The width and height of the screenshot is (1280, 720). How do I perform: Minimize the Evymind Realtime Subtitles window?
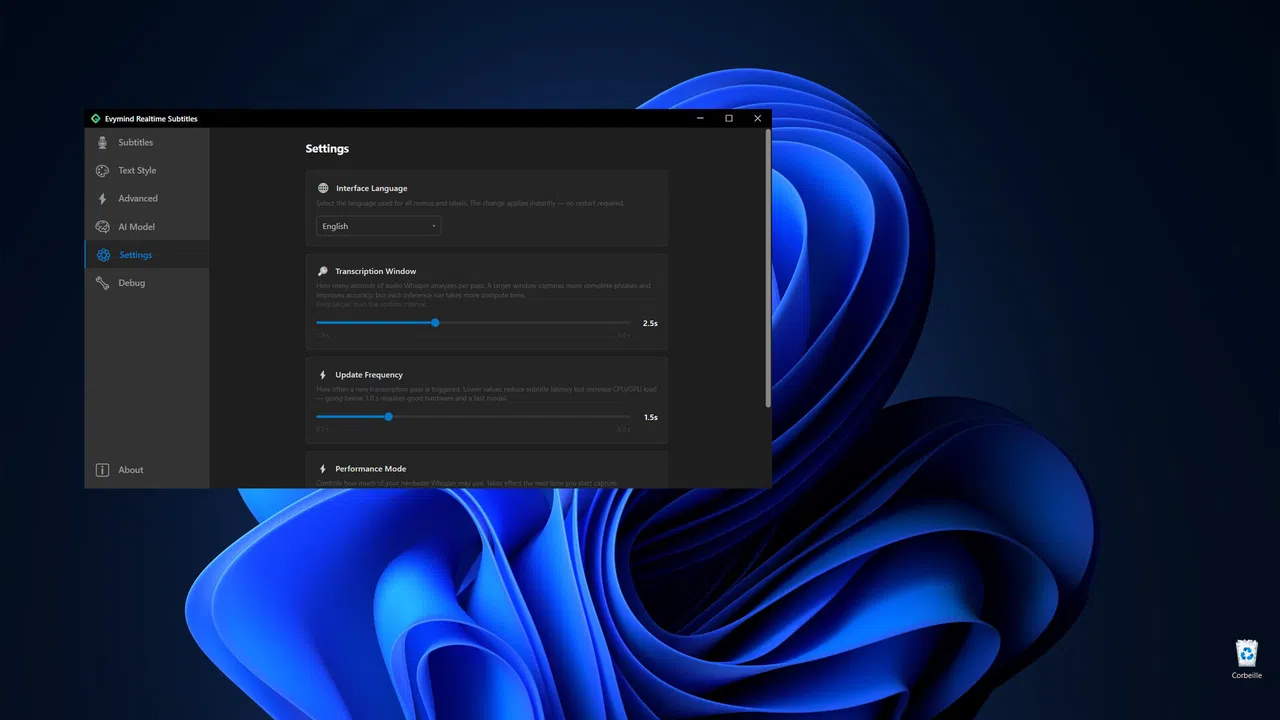(x=700, y=118)
